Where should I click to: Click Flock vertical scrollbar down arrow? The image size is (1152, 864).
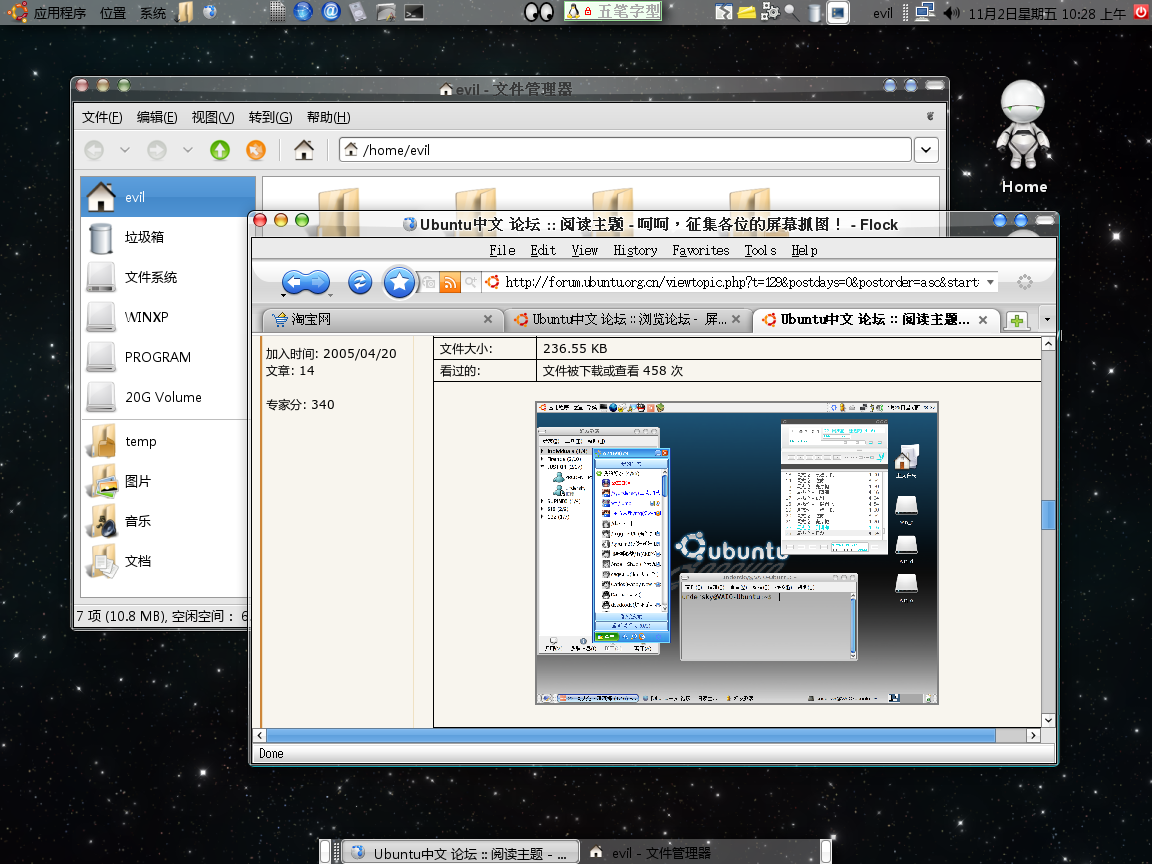(x=1048, y=720)
